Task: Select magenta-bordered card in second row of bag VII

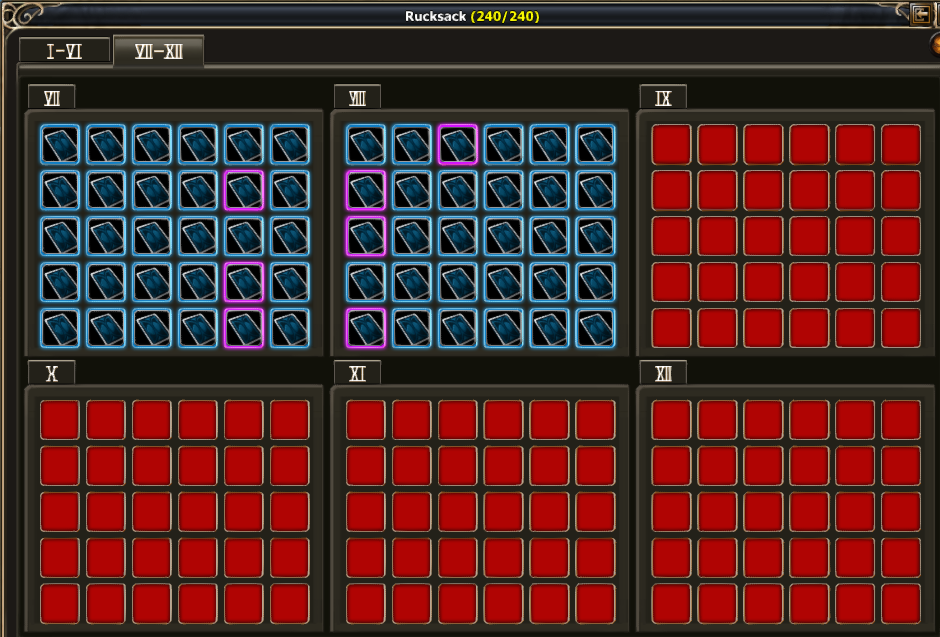Action: (244, 190)
